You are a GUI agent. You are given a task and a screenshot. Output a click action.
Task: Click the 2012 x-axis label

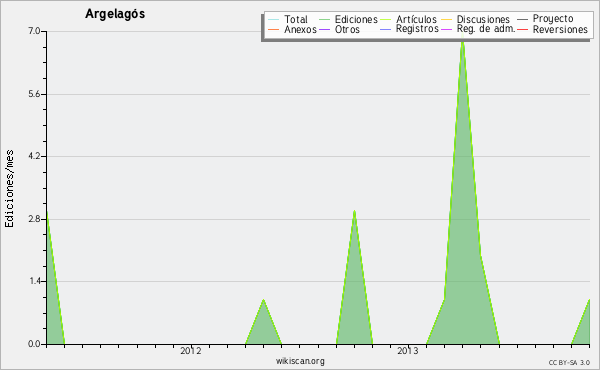tap(191, 350)
